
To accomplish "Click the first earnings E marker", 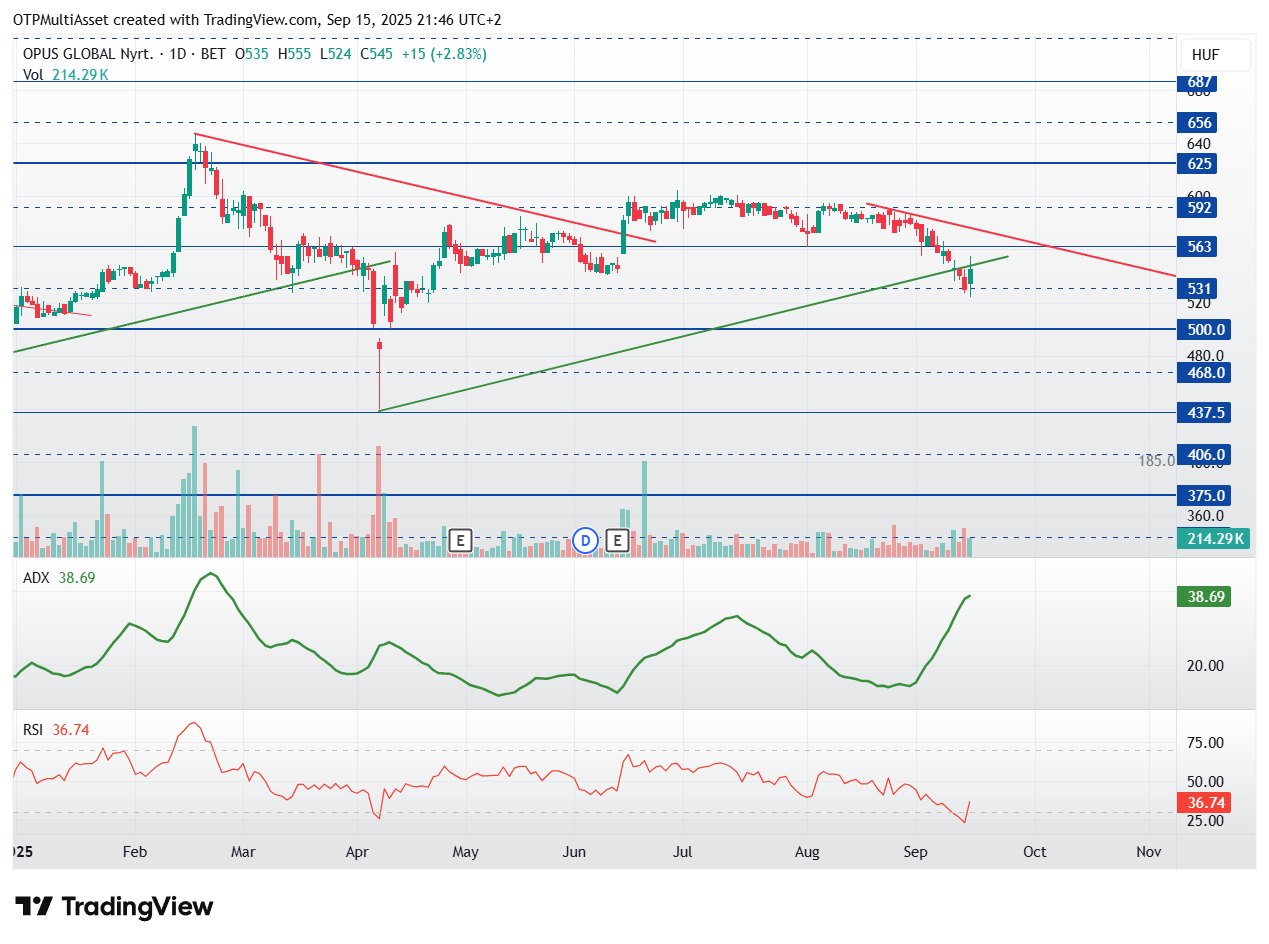I will 460,541.
